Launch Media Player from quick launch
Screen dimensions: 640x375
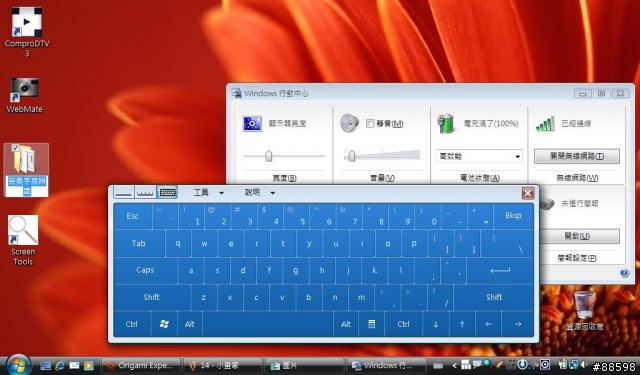click(x=89, y=366)
